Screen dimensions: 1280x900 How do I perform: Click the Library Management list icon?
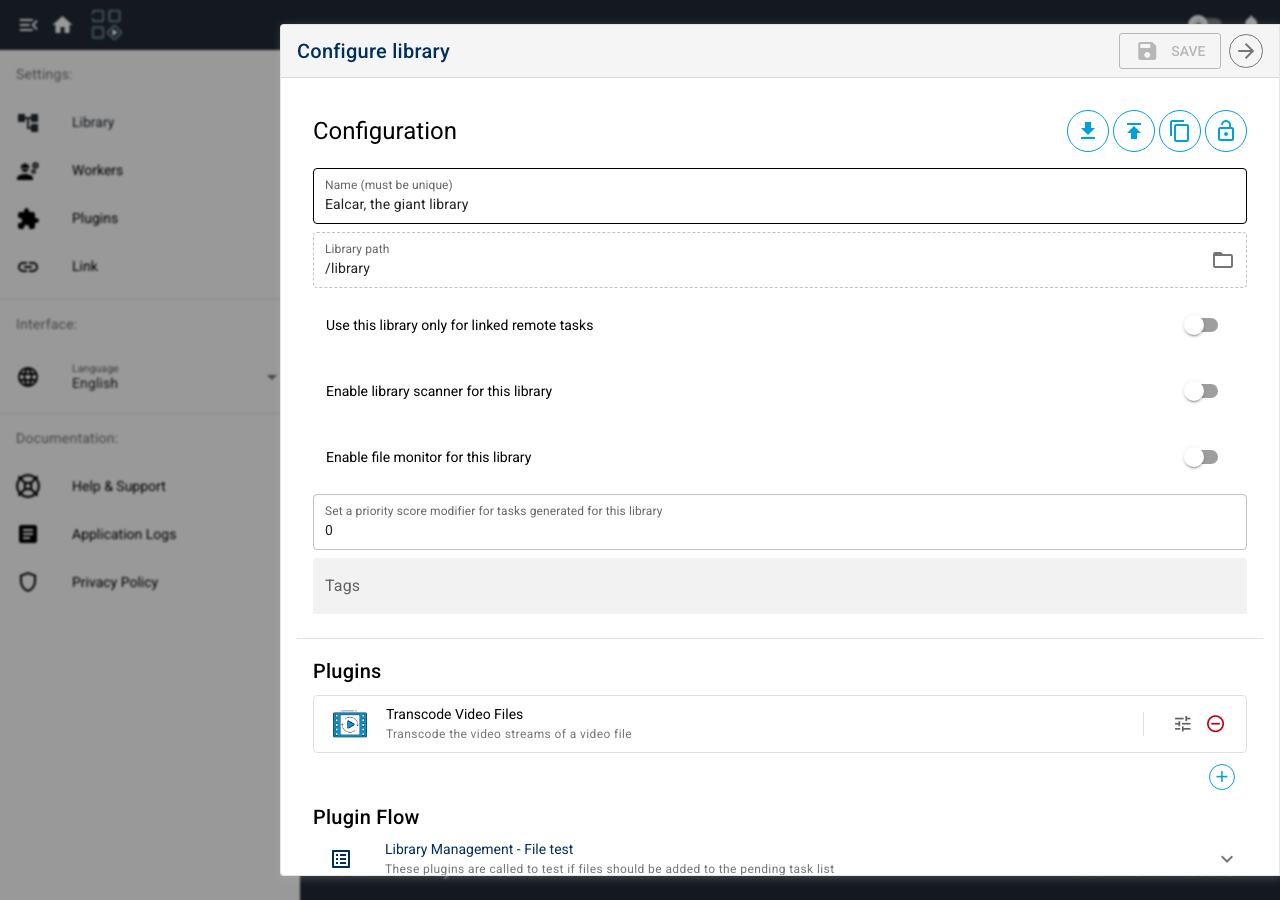341,859
